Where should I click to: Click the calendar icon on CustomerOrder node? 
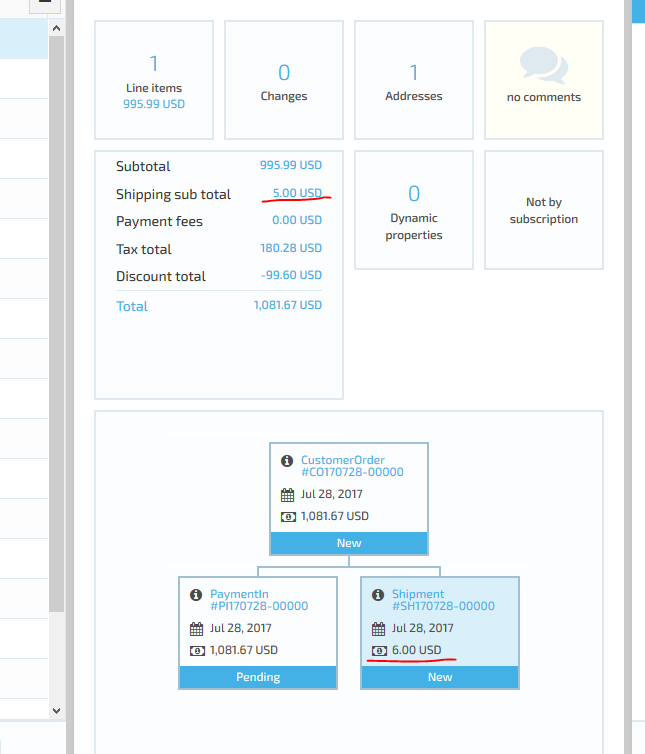coord(288,494)
